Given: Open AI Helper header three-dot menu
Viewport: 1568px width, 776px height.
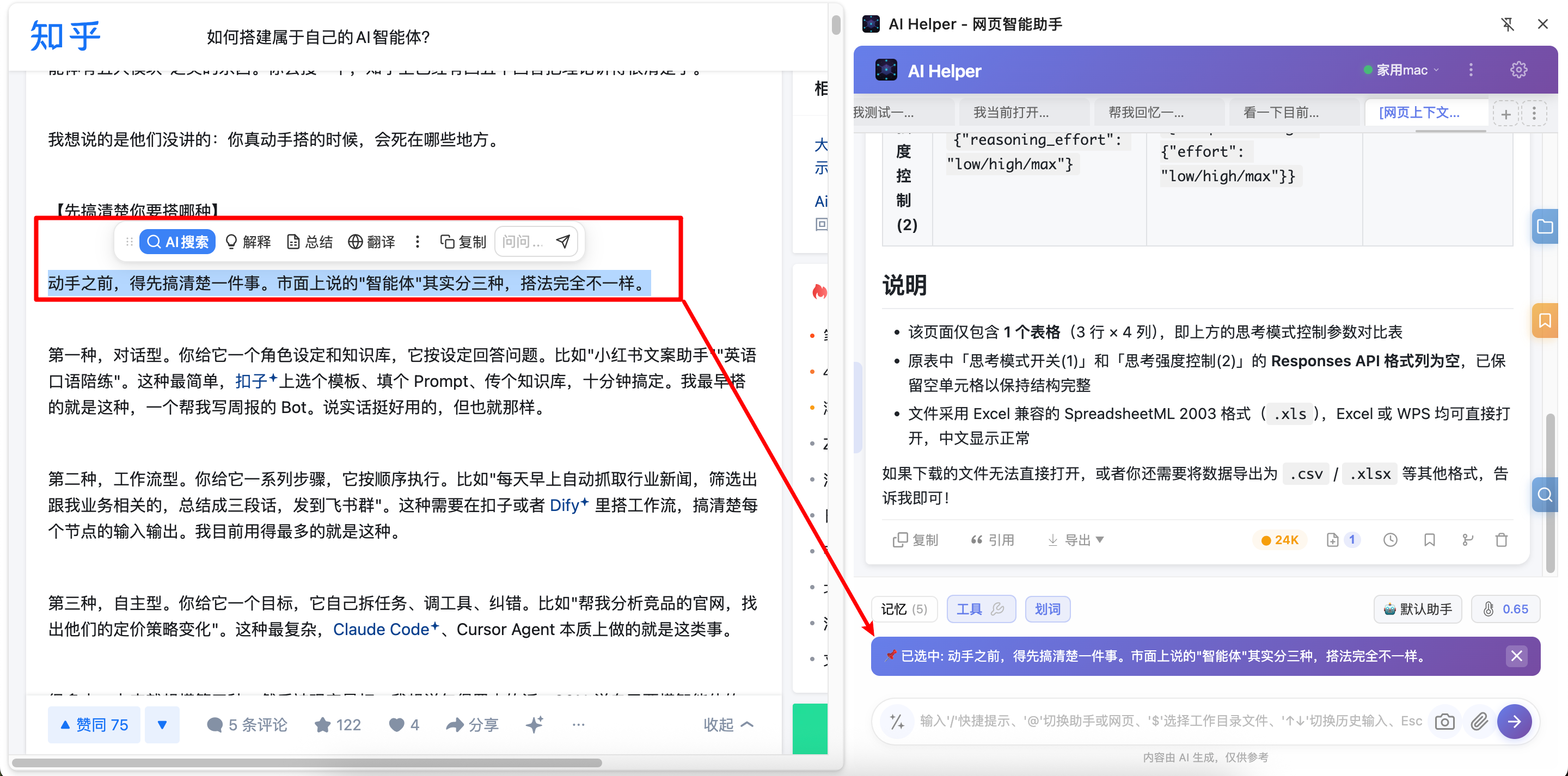Looking at the screenshot, I should pyautogui.click(x=1471, y=70).
